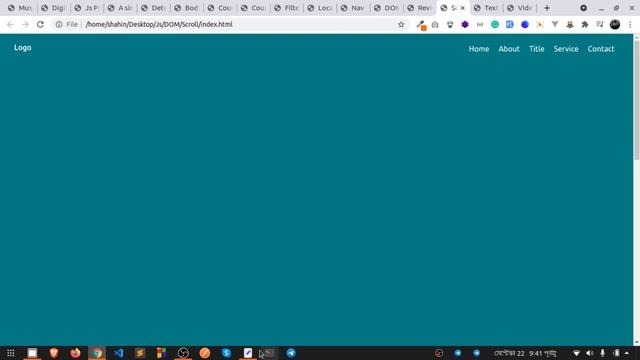Open Skype from the taskbar
The width and height of the screenshot is (640, 360).
coord(227,353)
